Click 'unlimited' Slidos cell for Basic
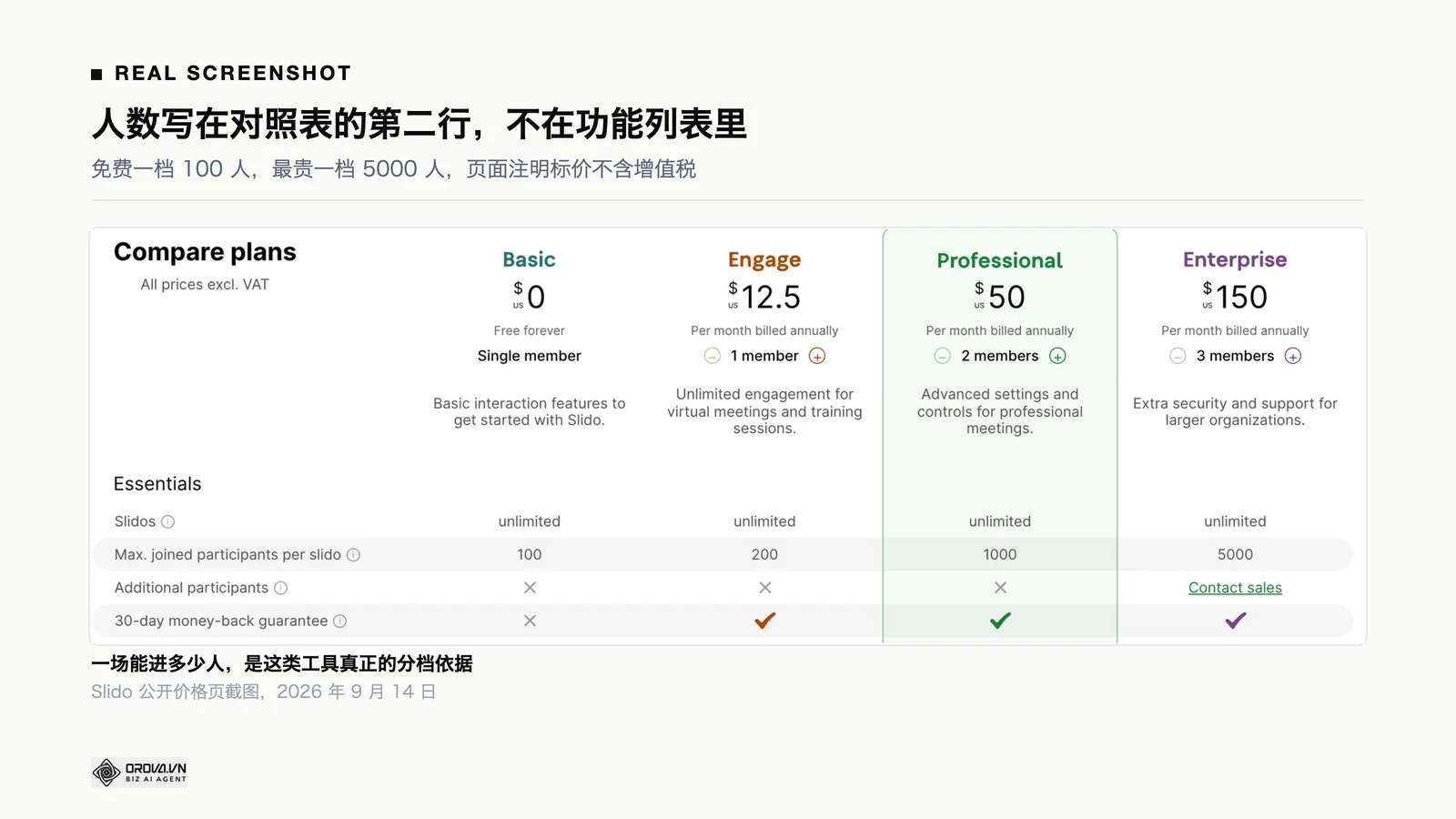 529,521
